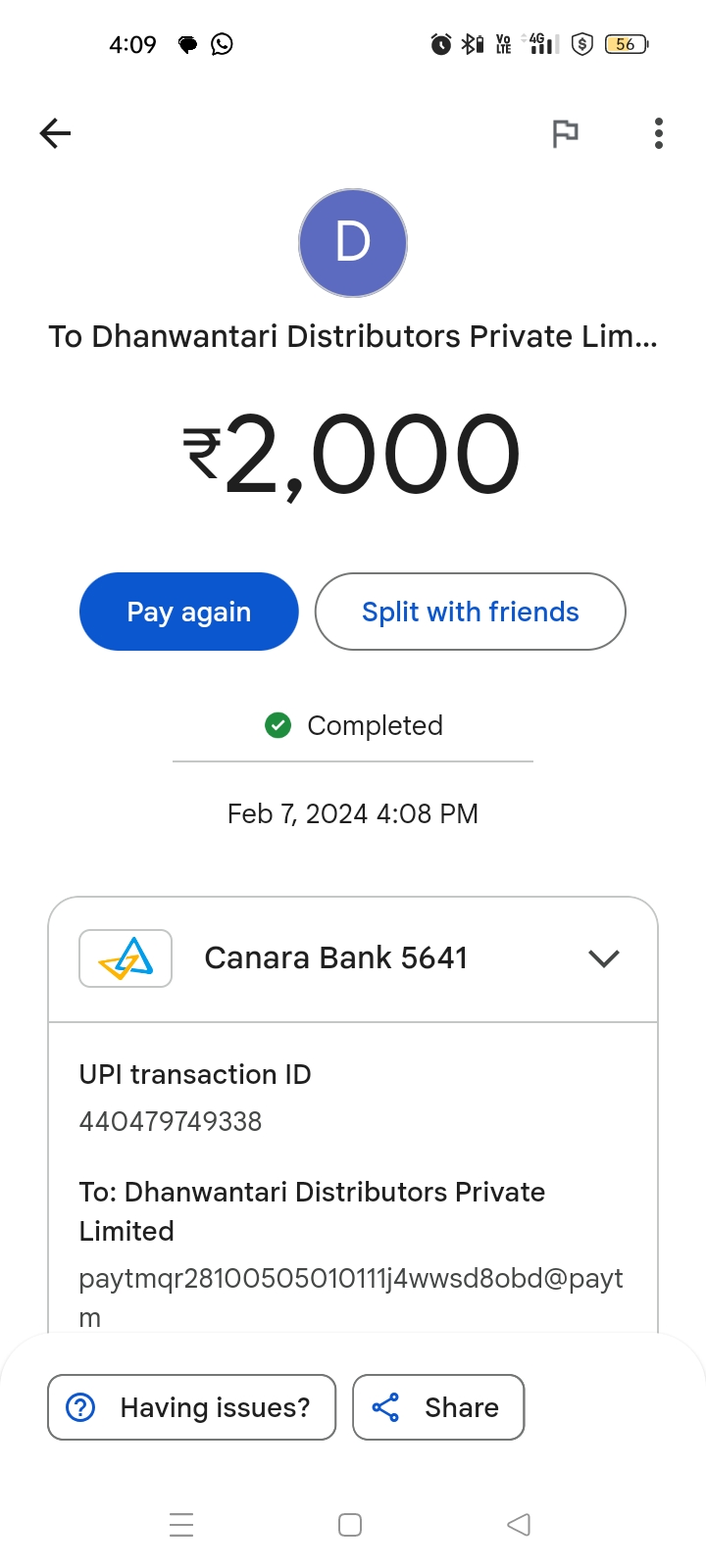Image resolution: width=706 pixels, height=1568 pixels.
Task: Tap the purple D profile avatar
Action: [353, 243]
